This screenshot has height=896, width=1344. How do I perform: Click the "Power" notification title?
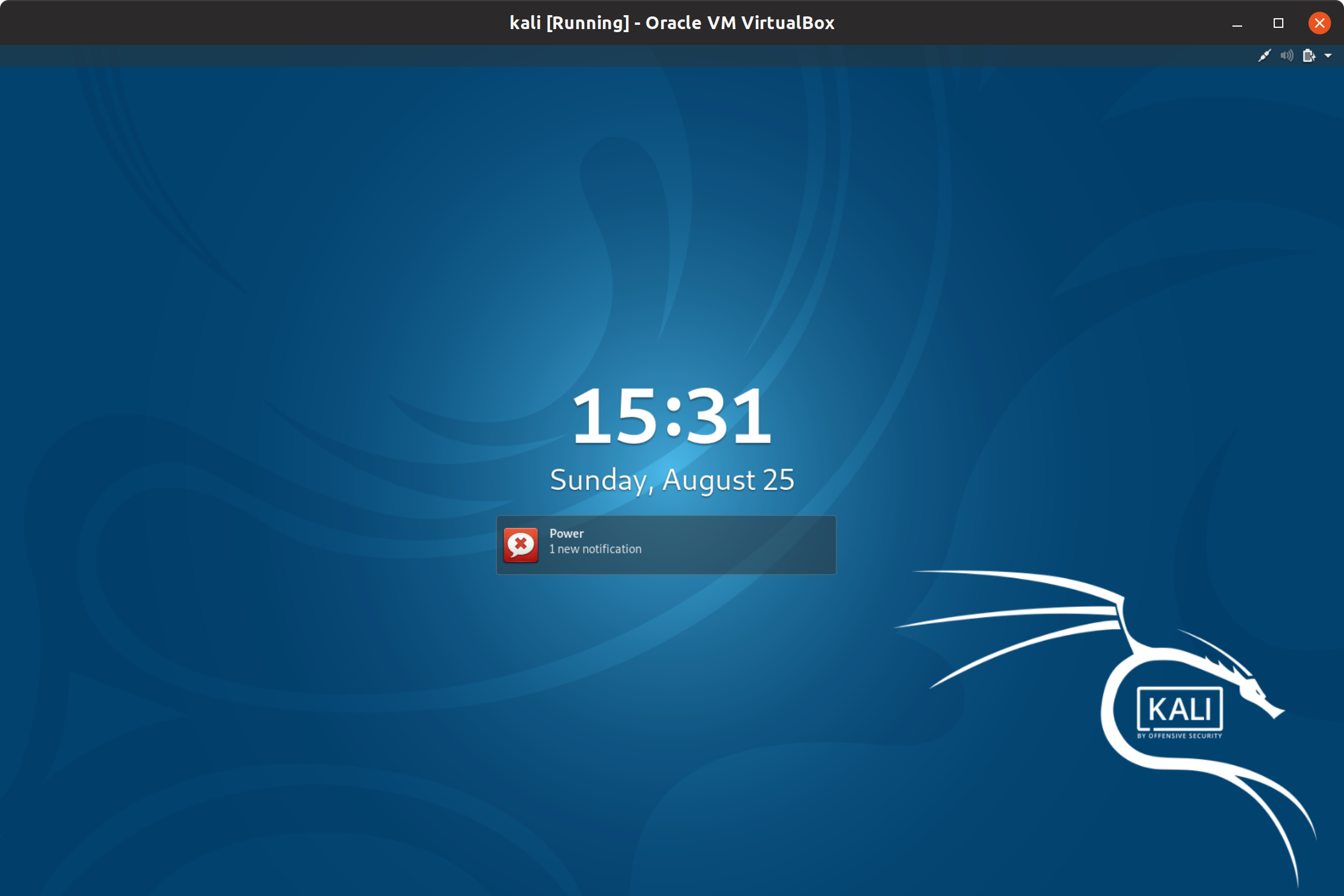point(566,533)
